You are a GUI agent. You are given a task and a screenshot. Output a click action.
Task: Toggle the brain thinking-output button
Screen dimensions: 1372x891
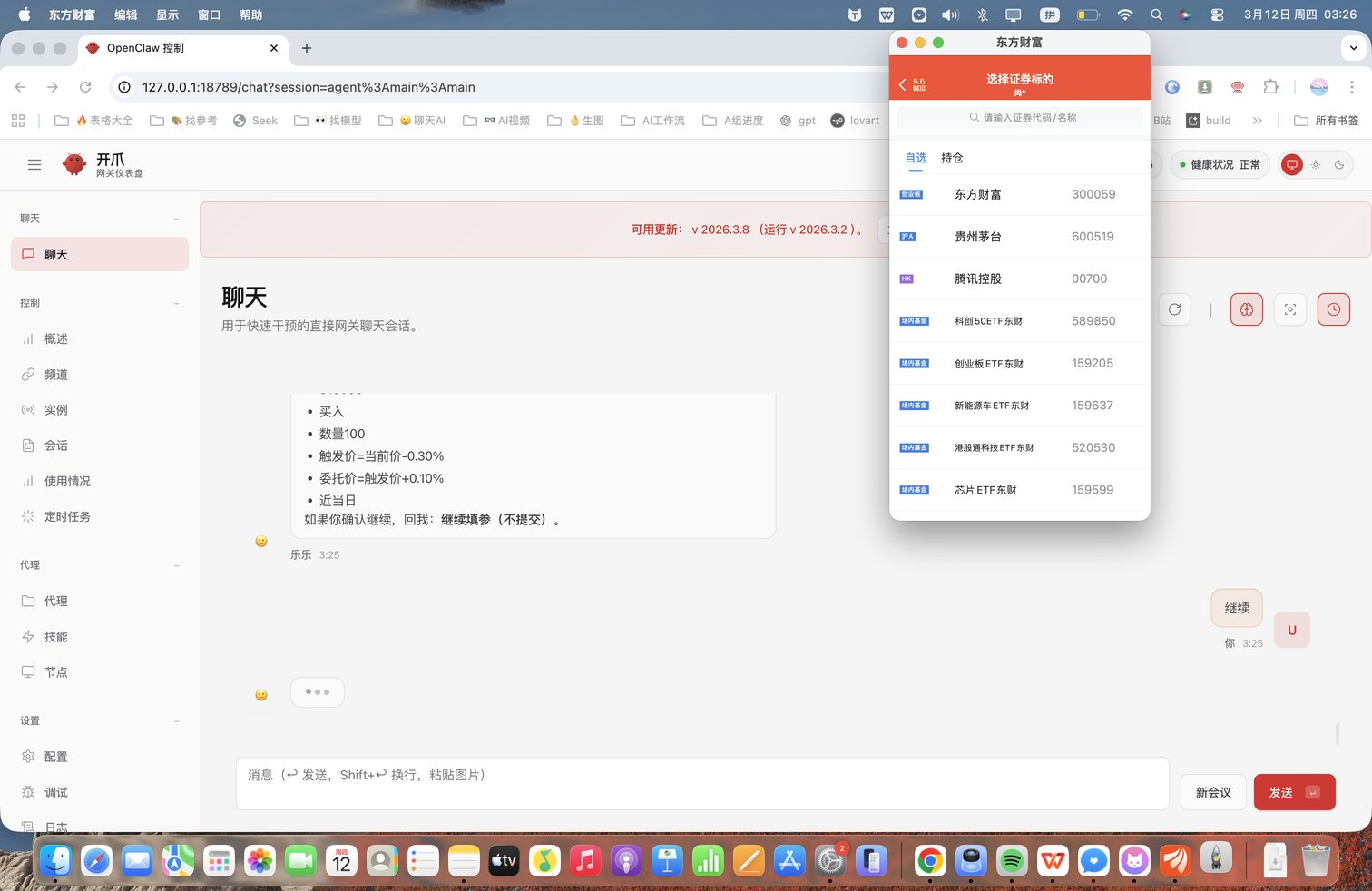coord(1246,309)
